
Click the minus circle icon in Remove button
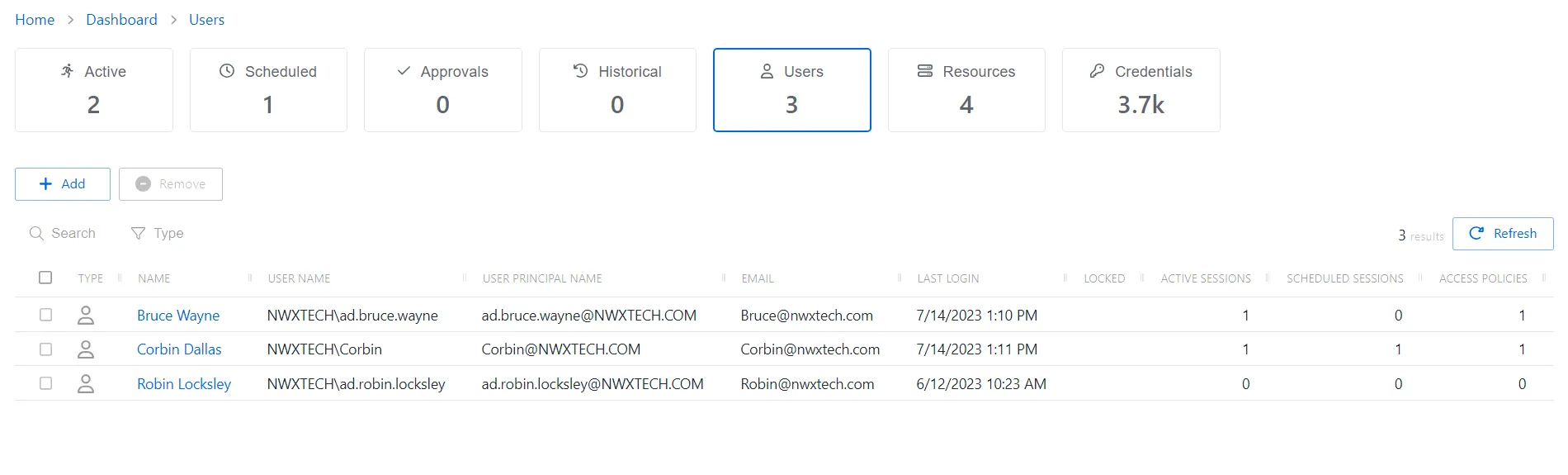coord(143,183)
